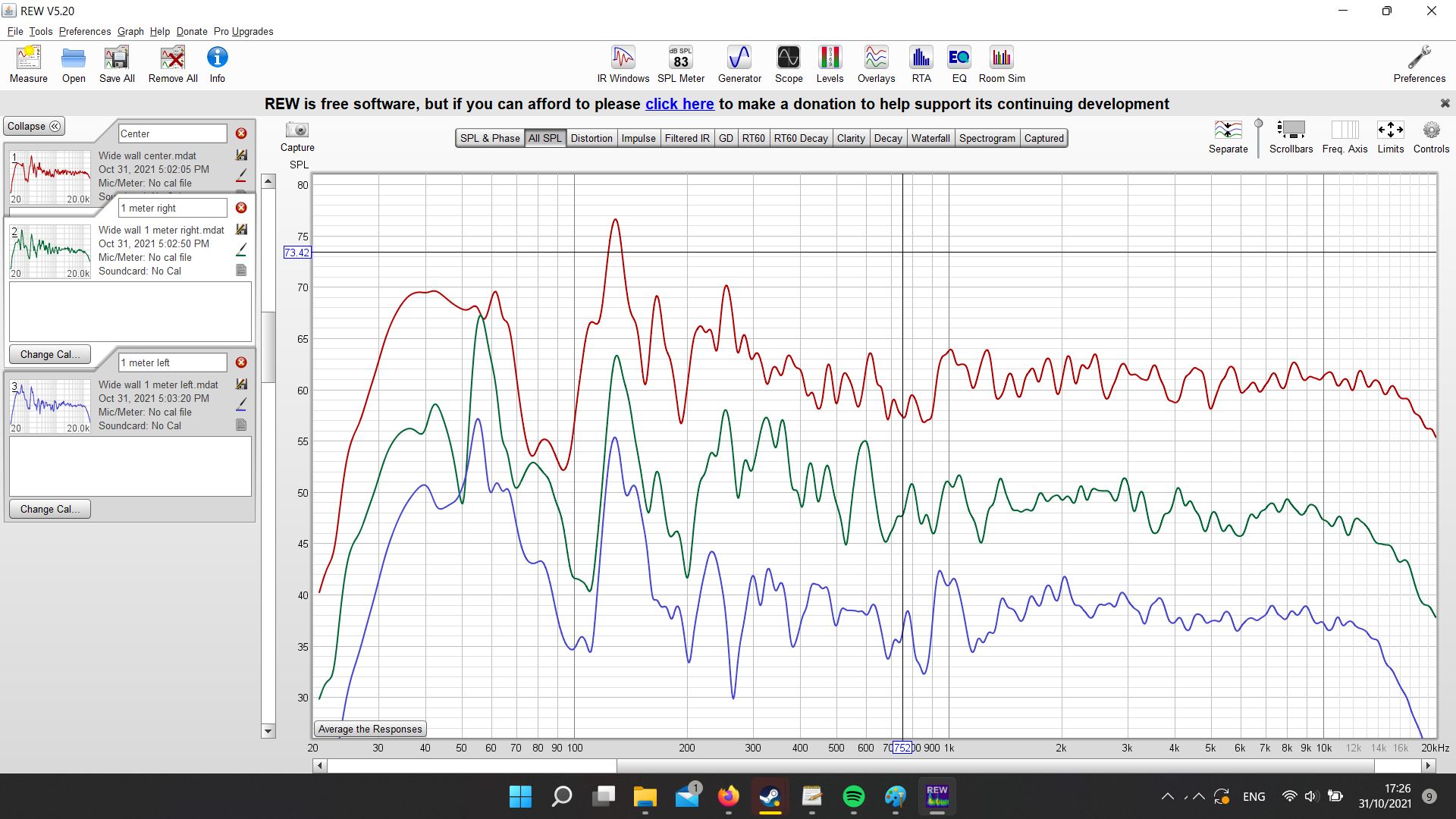This screenshot has height=819, width=1456.
Task: Click Change Cal for 1 meter right
Action: [50, 354]
